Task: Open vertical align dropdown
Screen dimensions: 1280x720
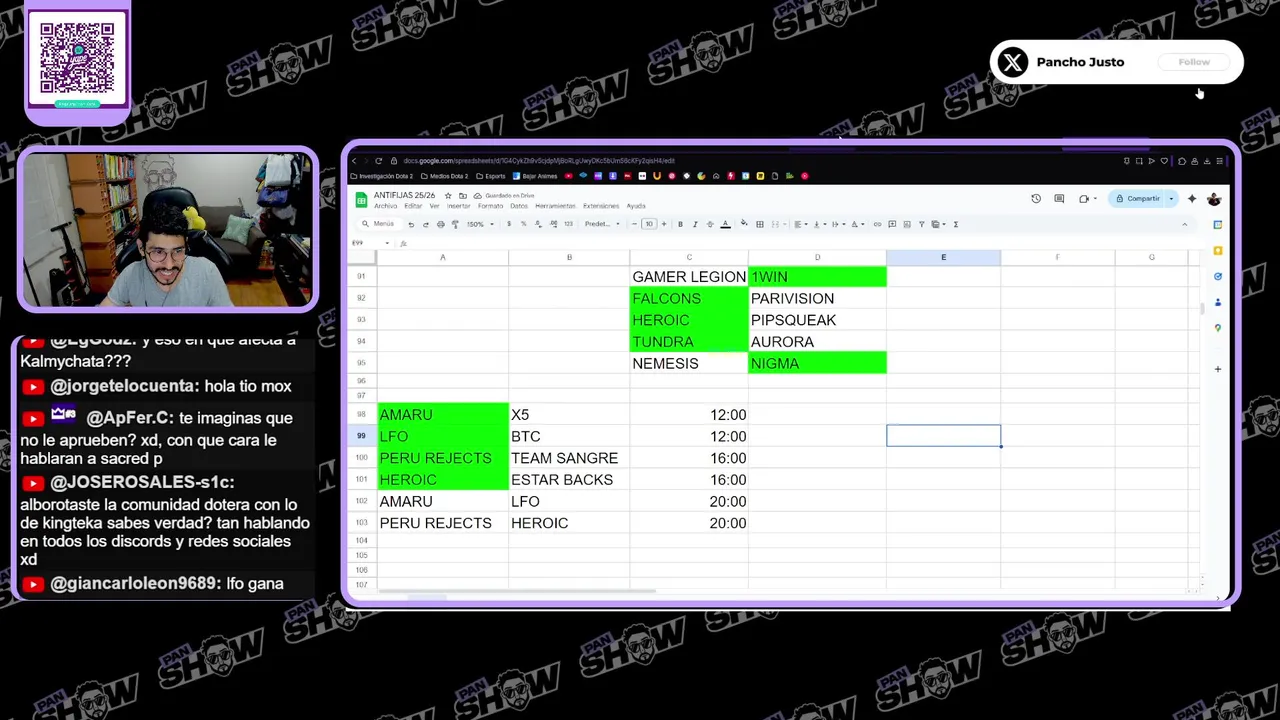Action: point(819,224)
